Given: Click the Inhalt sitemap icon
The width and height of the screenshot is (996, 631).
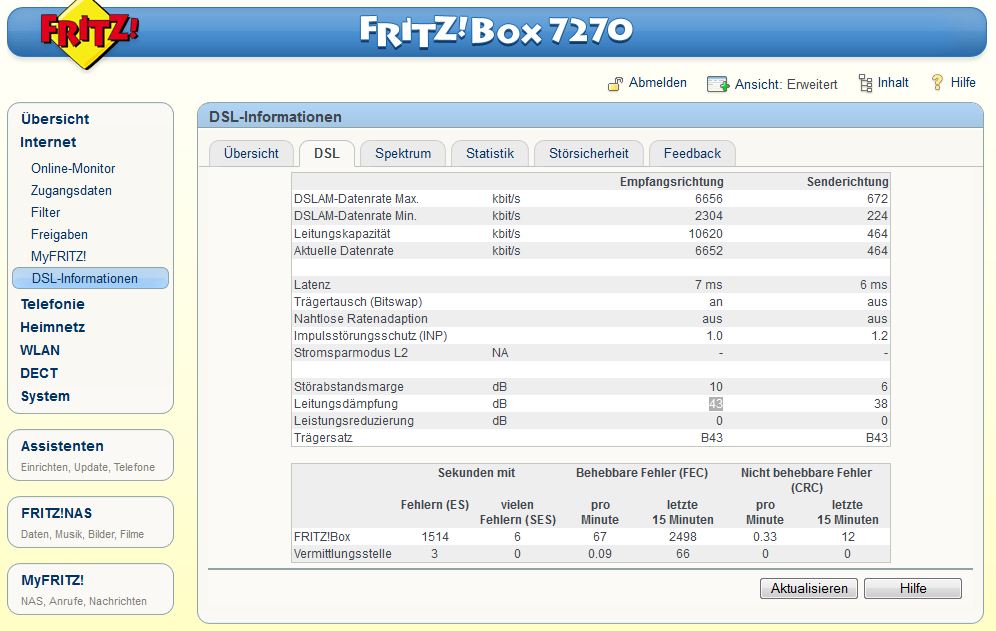Looking at the screenshot, I should [x=865, y=83].
